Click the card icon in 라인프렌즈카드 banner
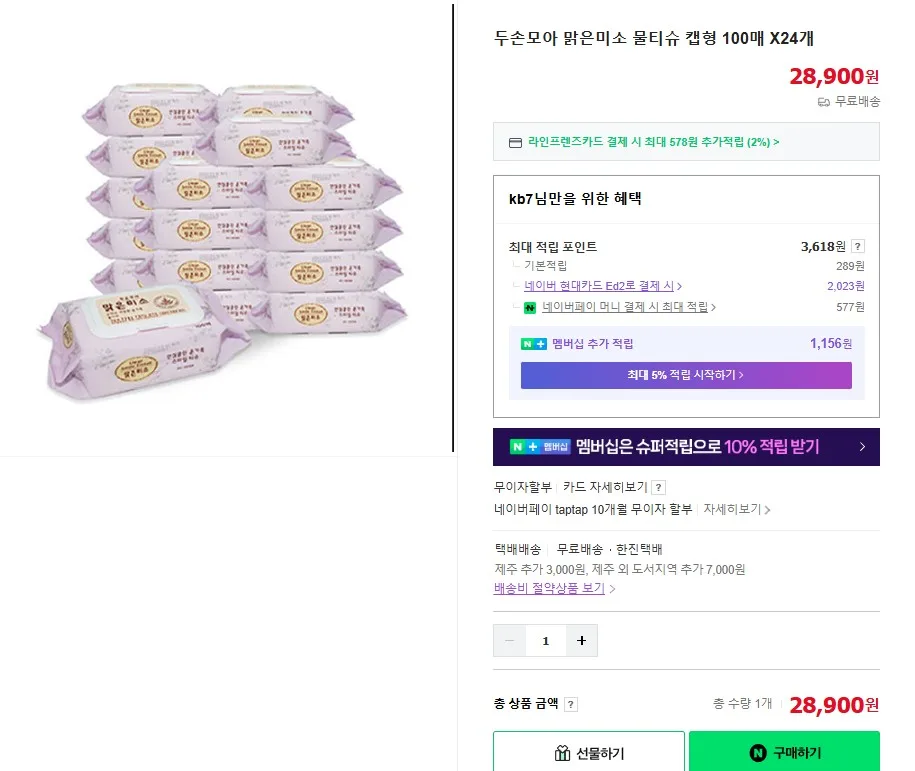The width and height of the screenshot is (915, 771). click(515, 142)
